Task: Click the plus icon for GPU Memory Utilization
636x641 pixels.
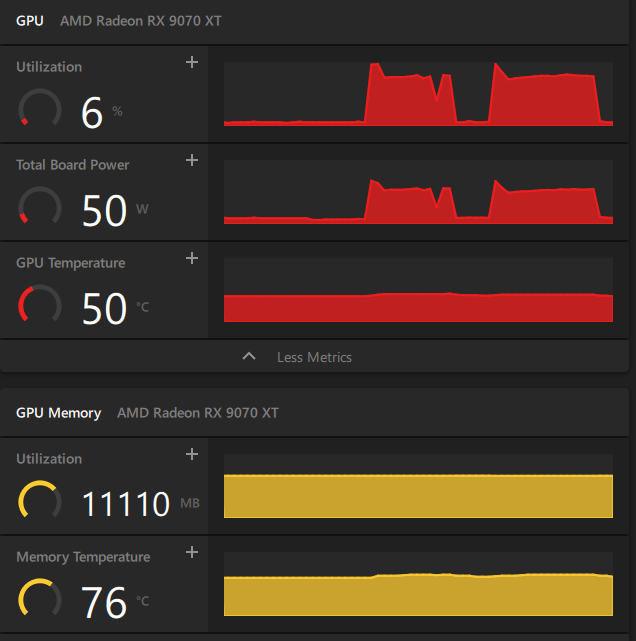Action: pyautogui.click(x=193, y=455)
